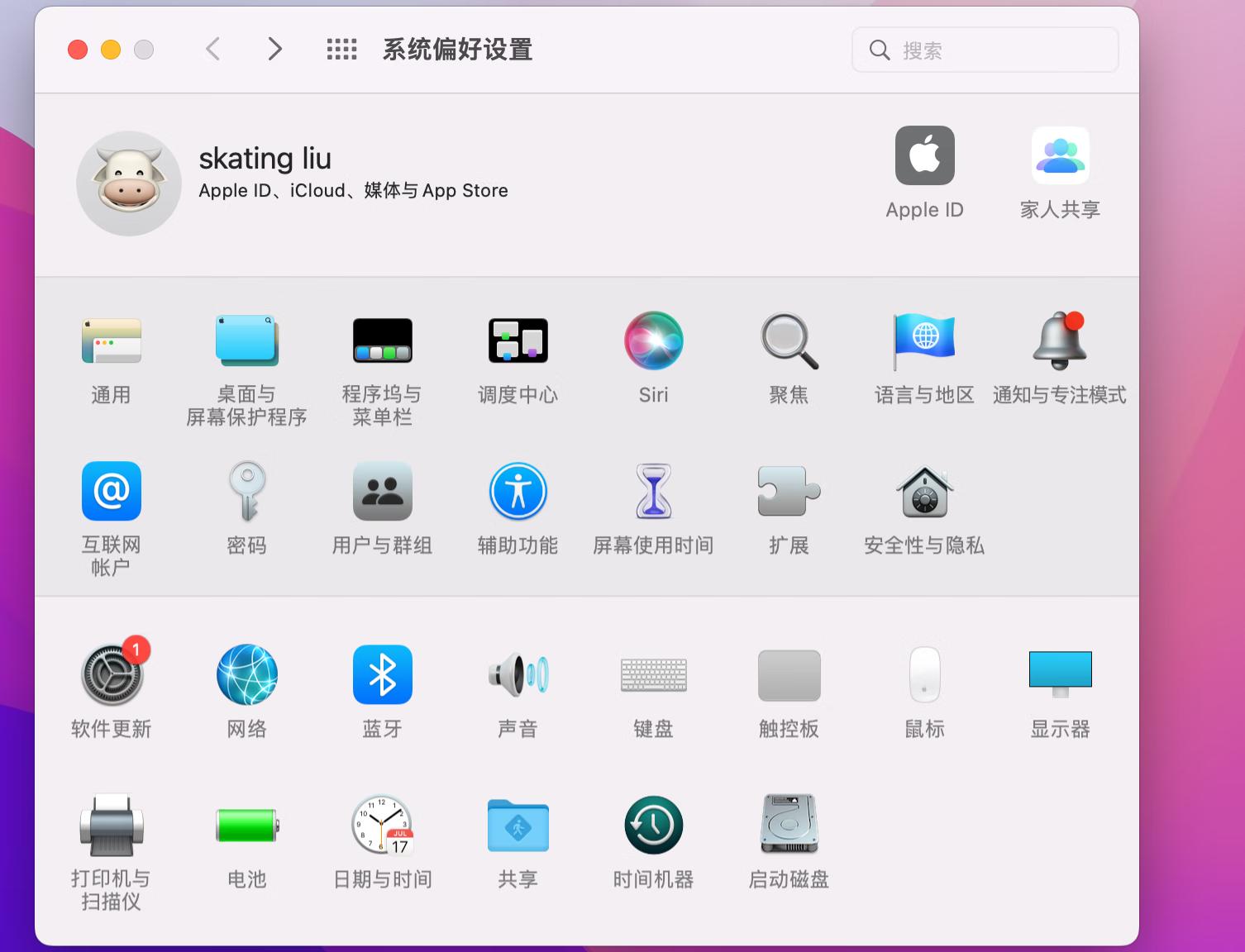This screenshot has height=952, width=1245.
Task: Open the 通用 (General) preferences
Action: [x=112, y=341]
